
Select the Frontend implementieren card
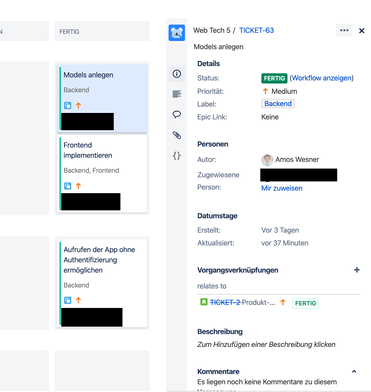[103, 173]
